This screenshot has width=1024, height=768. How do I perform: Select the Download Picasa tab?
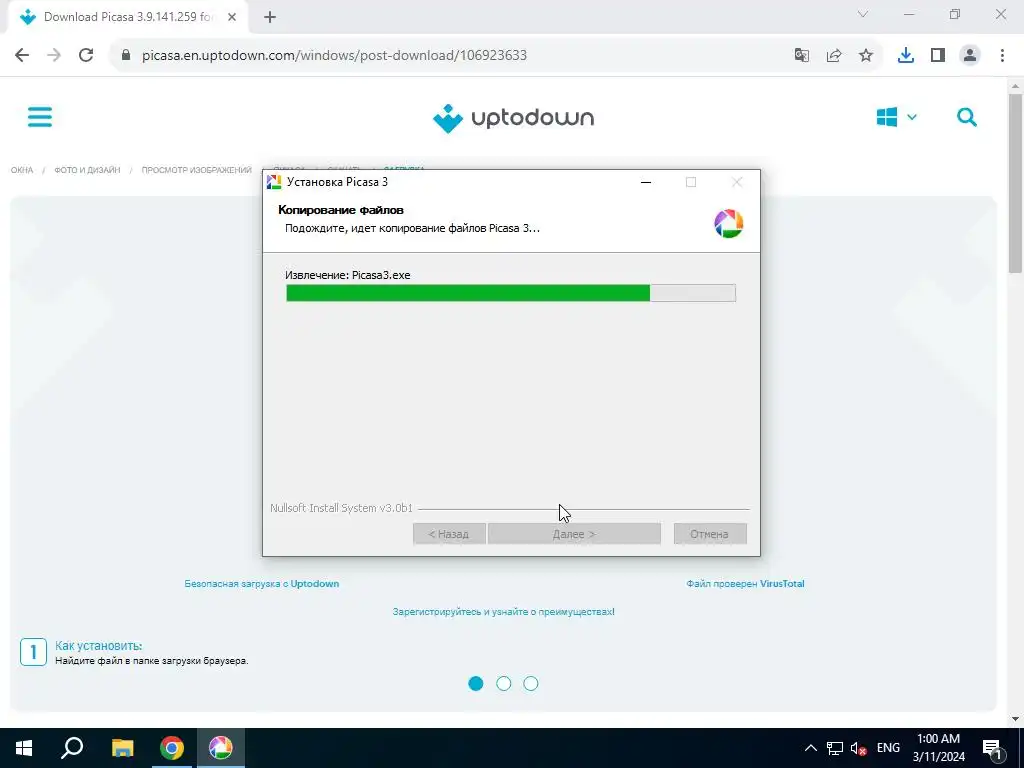[127, 17]
